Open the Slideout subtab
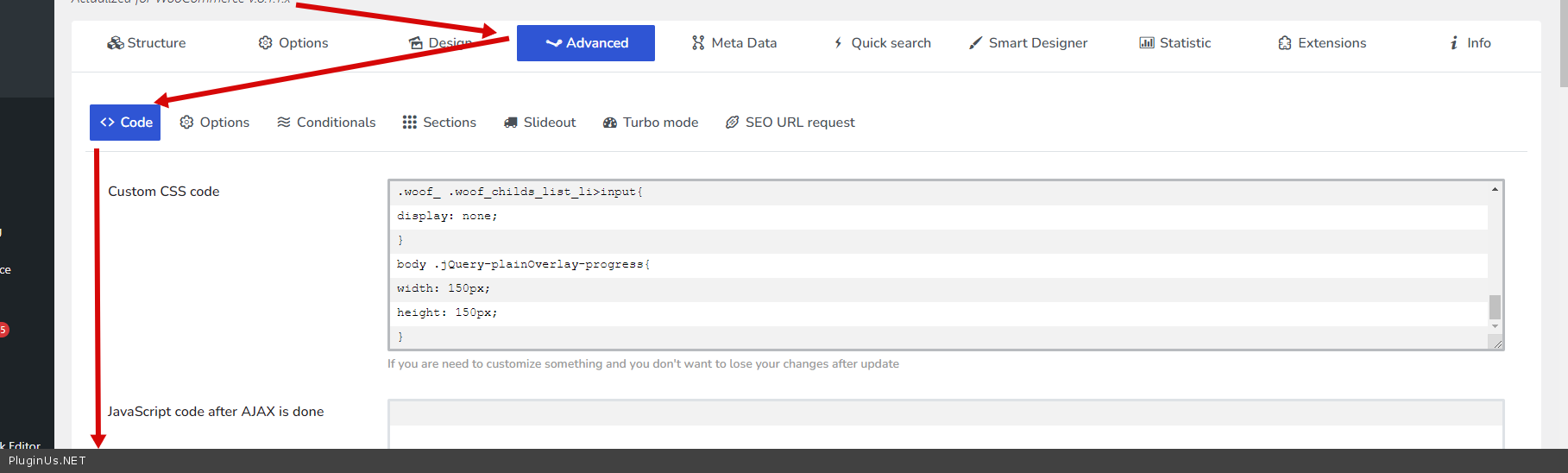Image resolution: width=1568 pixels, height=473 pixels. [x=539, y=123]
